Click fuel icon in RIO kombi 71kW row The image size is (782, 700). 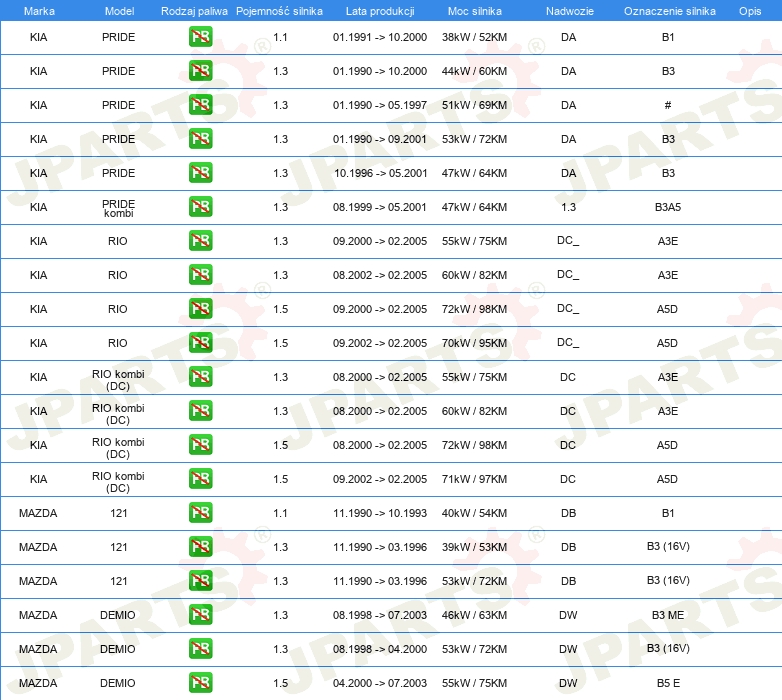point(200,479)
